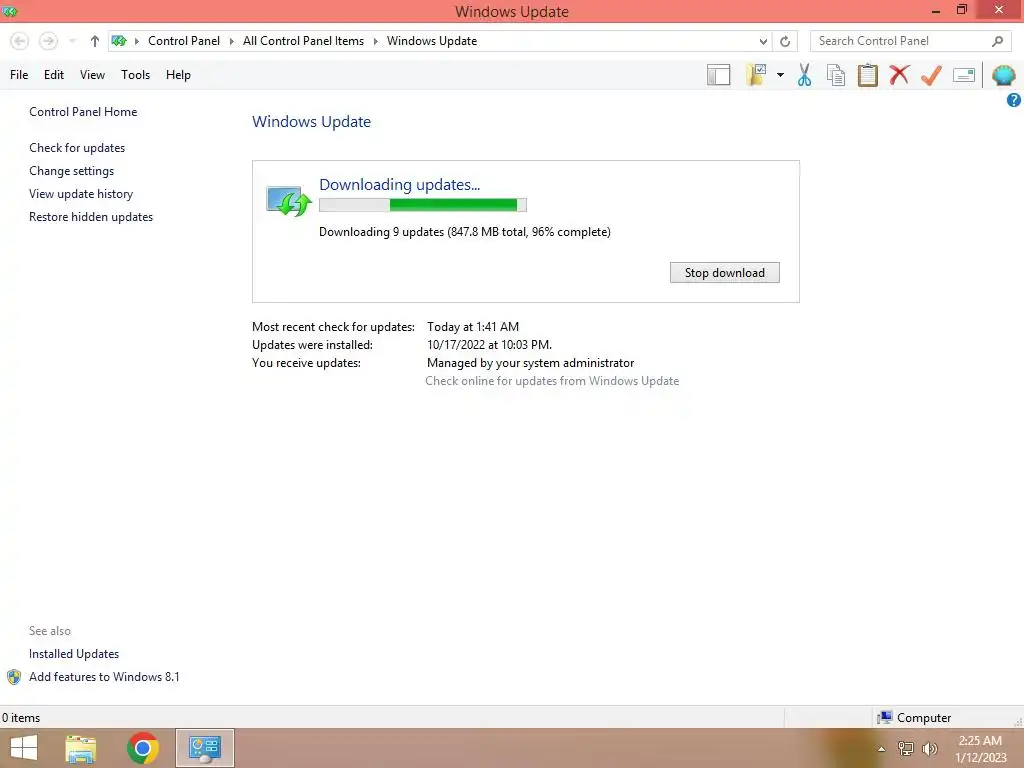The width and height of the screenshot is (1024, 768).
Task: Click the network tray icon
Action: pos(905,749)
